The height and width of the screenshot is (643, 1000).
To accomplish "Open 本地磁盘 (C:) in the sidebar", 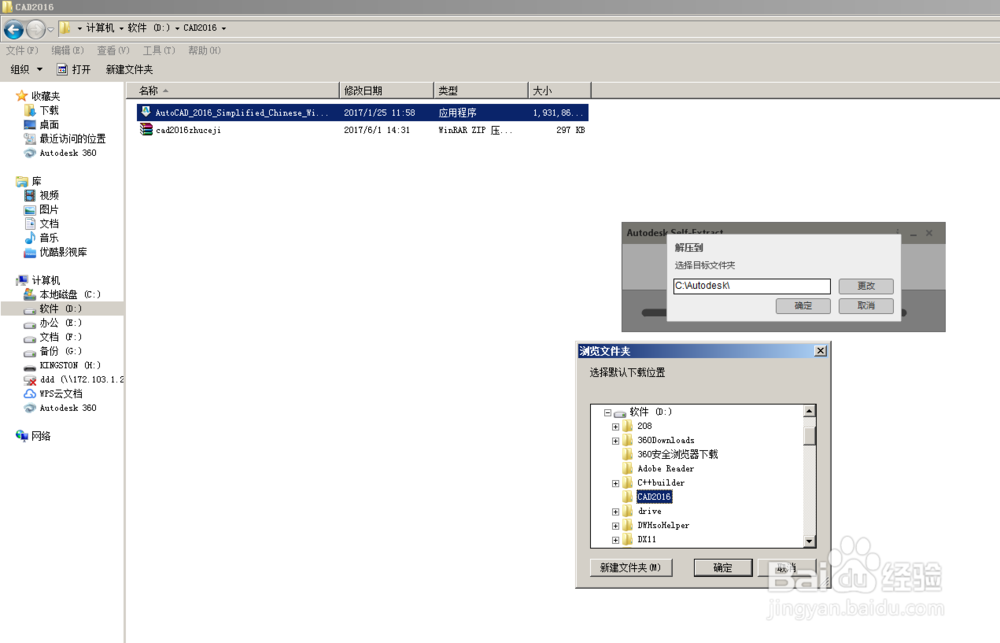I will tap(70, 295).
